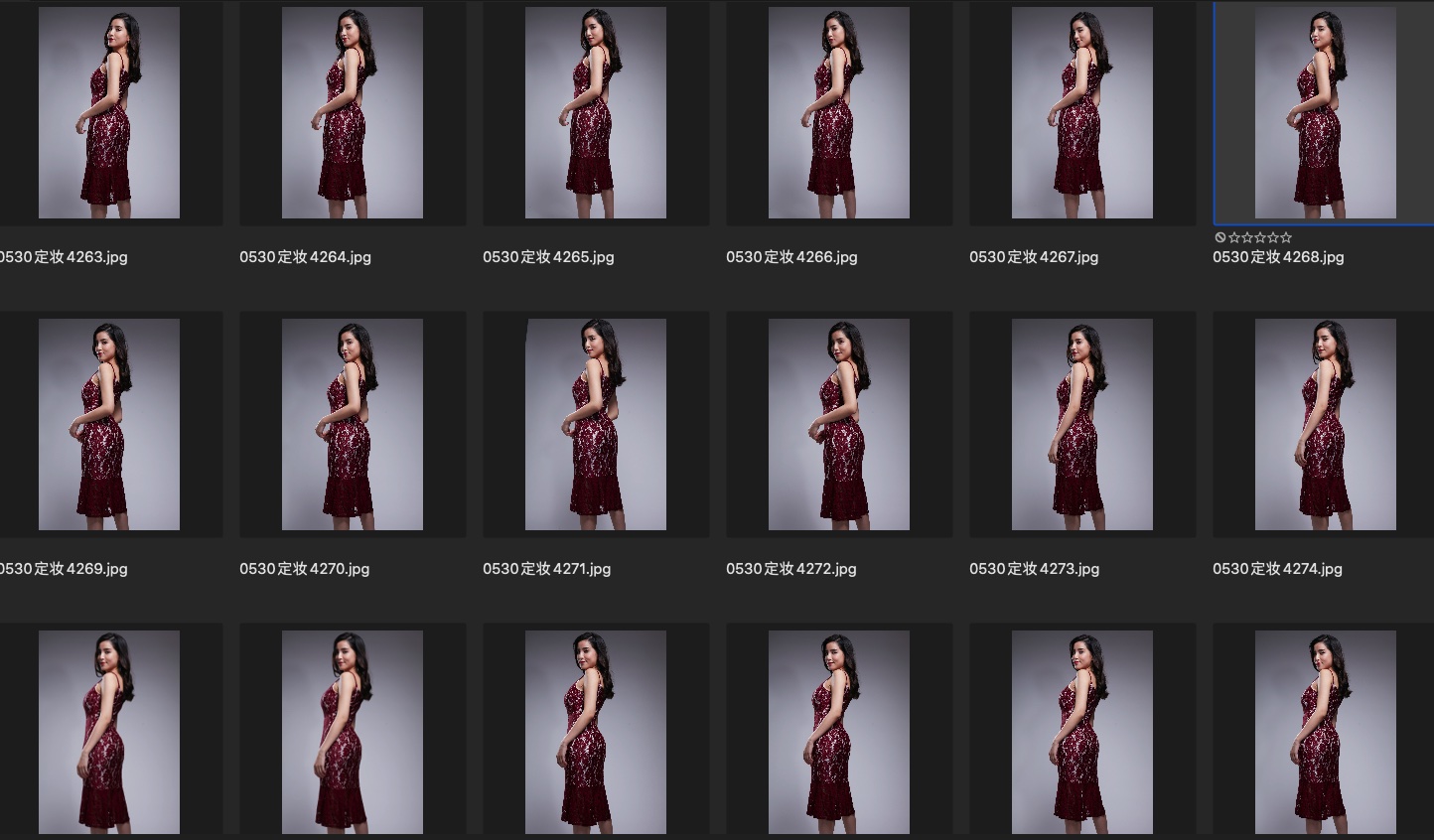Set three-star rating on 0530定妆4268.jpg
The image size is (1434, 840).
(x=1260, y=237)
